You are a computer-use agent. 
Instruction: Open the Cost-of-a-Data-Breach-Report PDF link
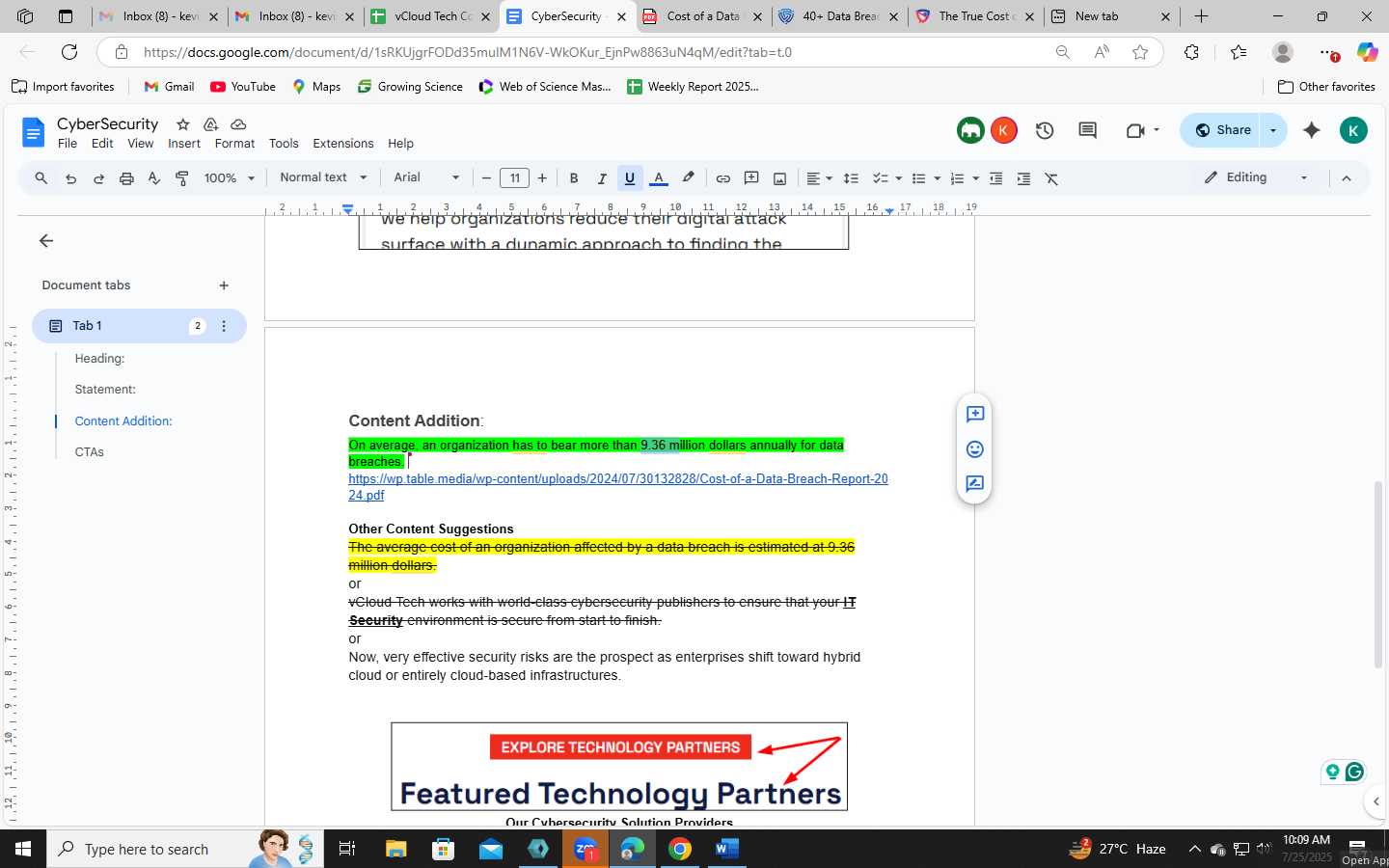coord(617,487)
